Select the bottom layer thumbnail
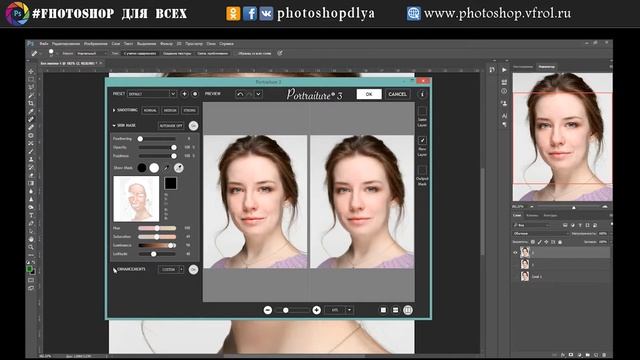Screen dimensions: 640x360 click(x=524, y=276)
